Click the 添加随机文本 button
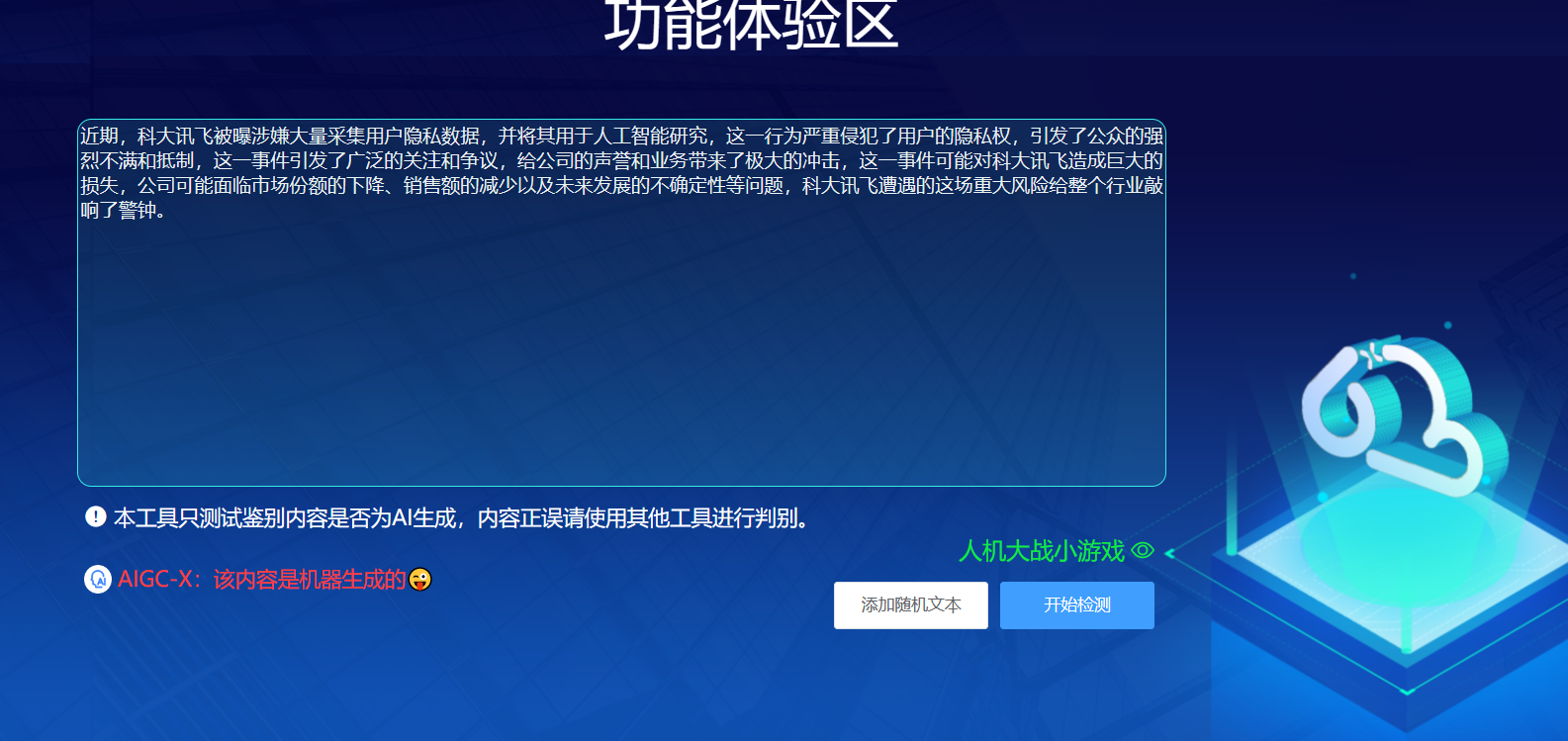1568x741 pixels. tap(910, 604)
